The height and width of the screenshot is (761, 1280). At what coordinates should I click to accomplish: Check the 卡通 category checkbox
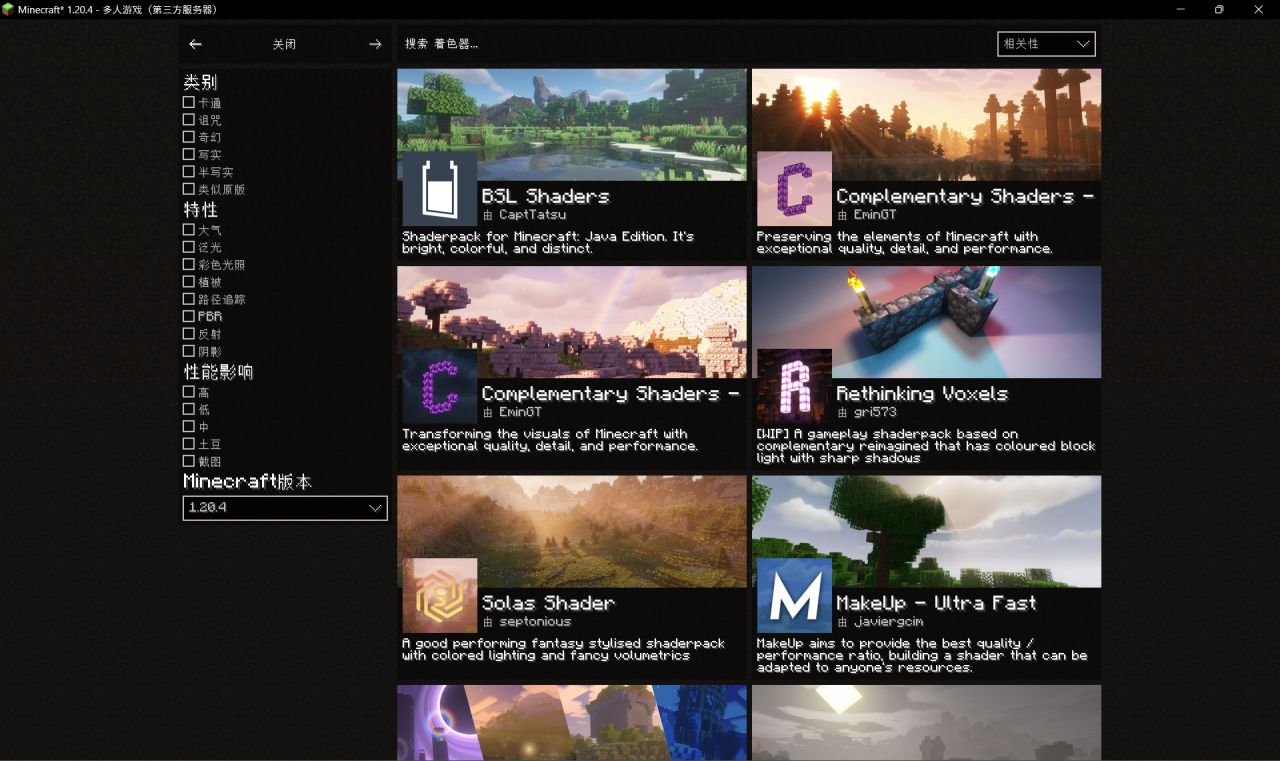point(189,102)
